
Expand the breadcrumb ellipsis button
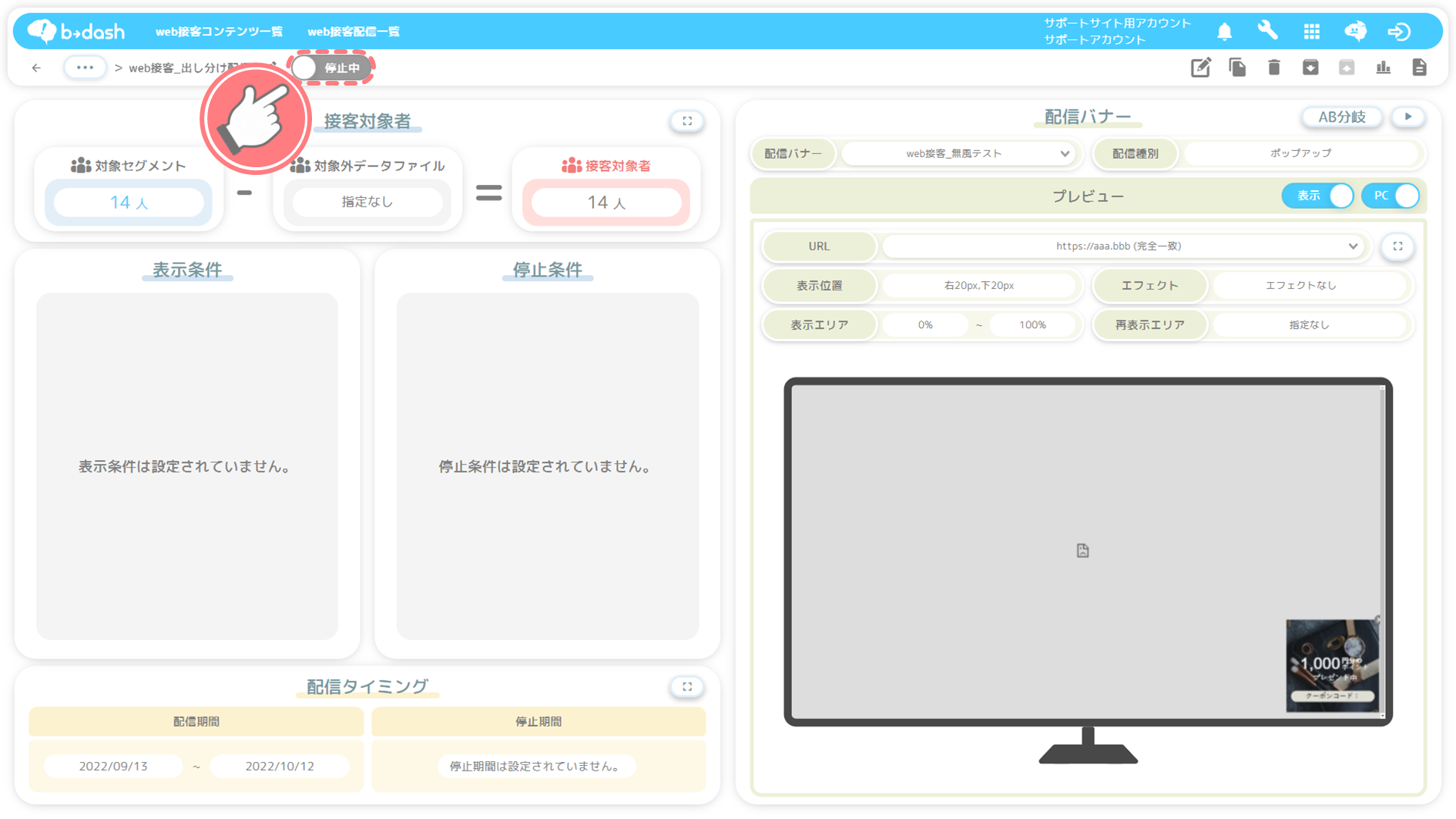pos(85,68)
